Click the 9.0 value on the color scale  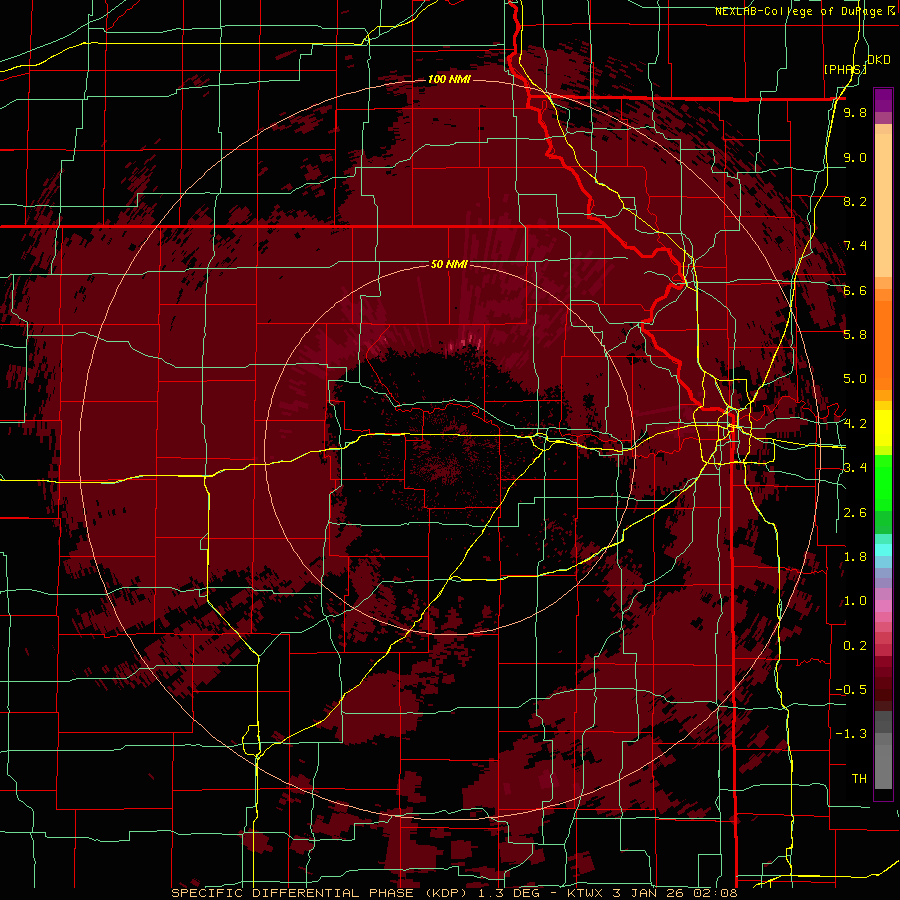click(x=855, y=158)
